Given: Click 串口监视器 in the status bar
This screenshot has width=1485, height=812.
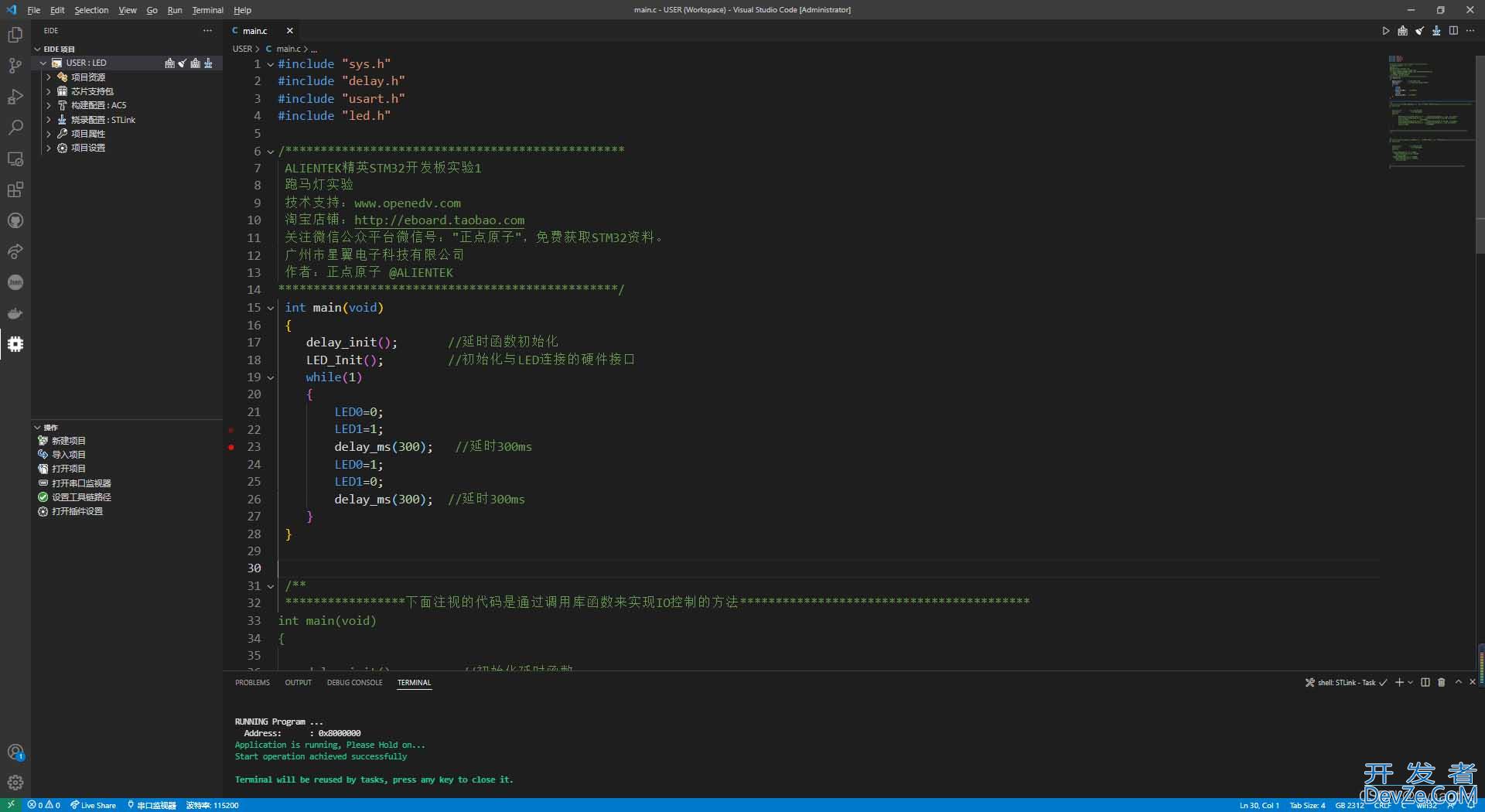Looking at the screenshot, I should [152, 805].
